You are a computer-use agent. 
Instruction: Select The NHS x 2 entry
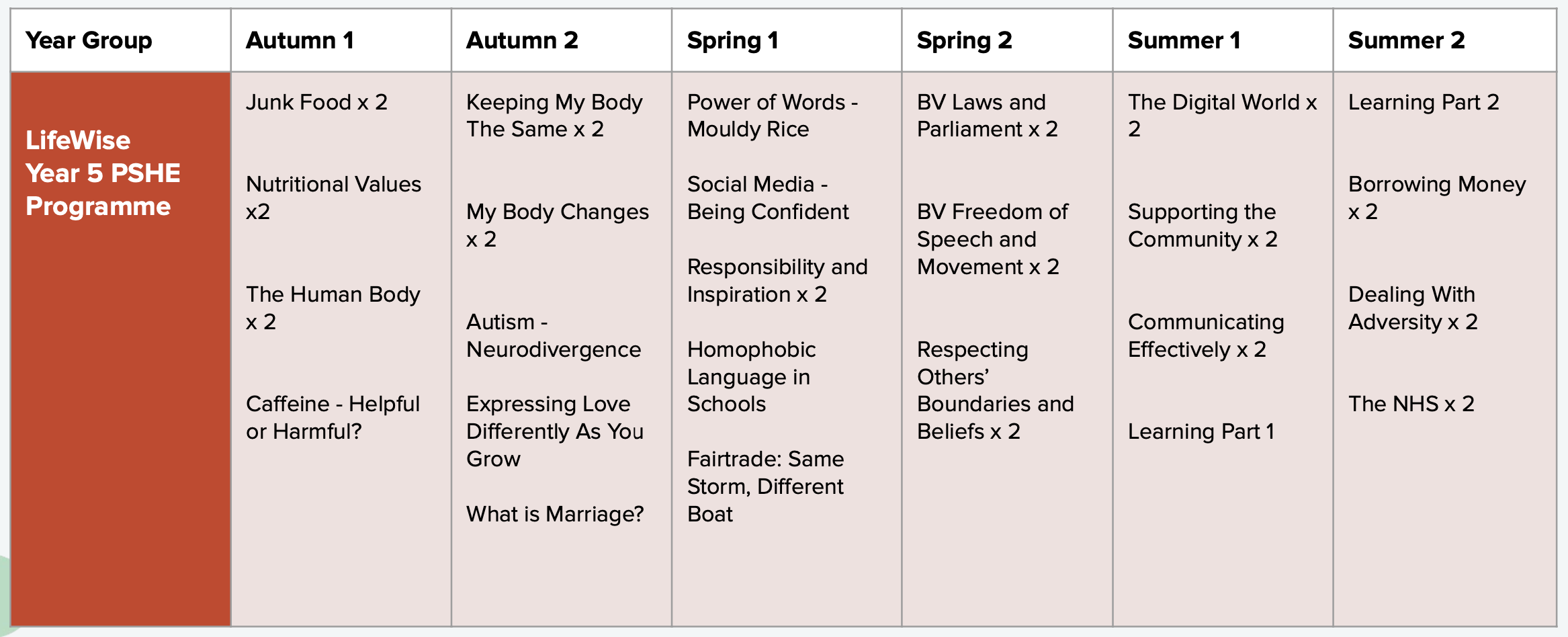1411,404
